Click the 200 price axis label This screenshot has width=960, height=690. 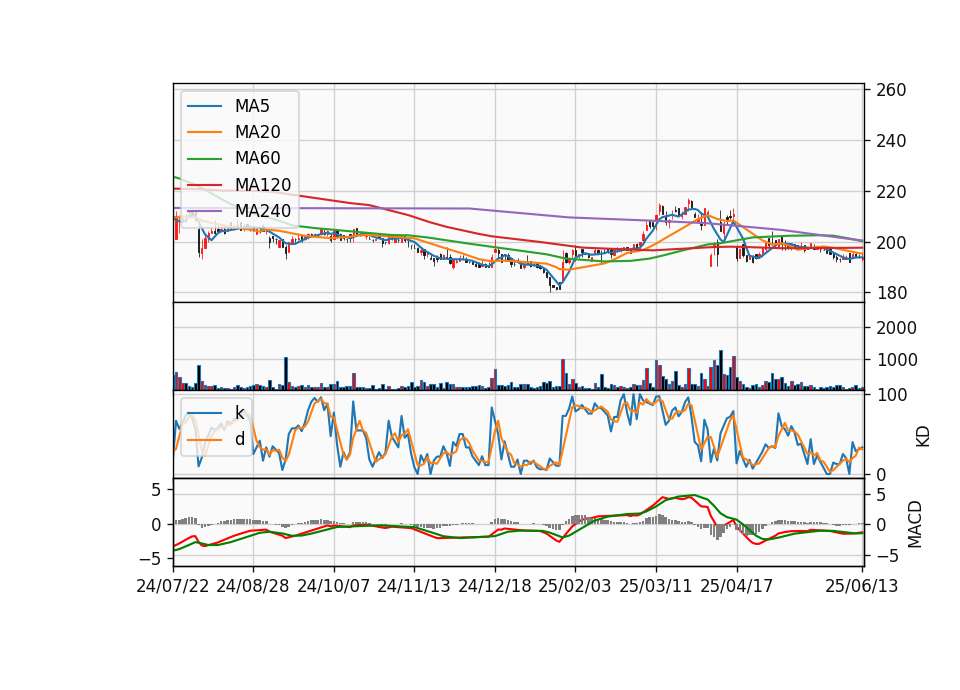point(891,242)
